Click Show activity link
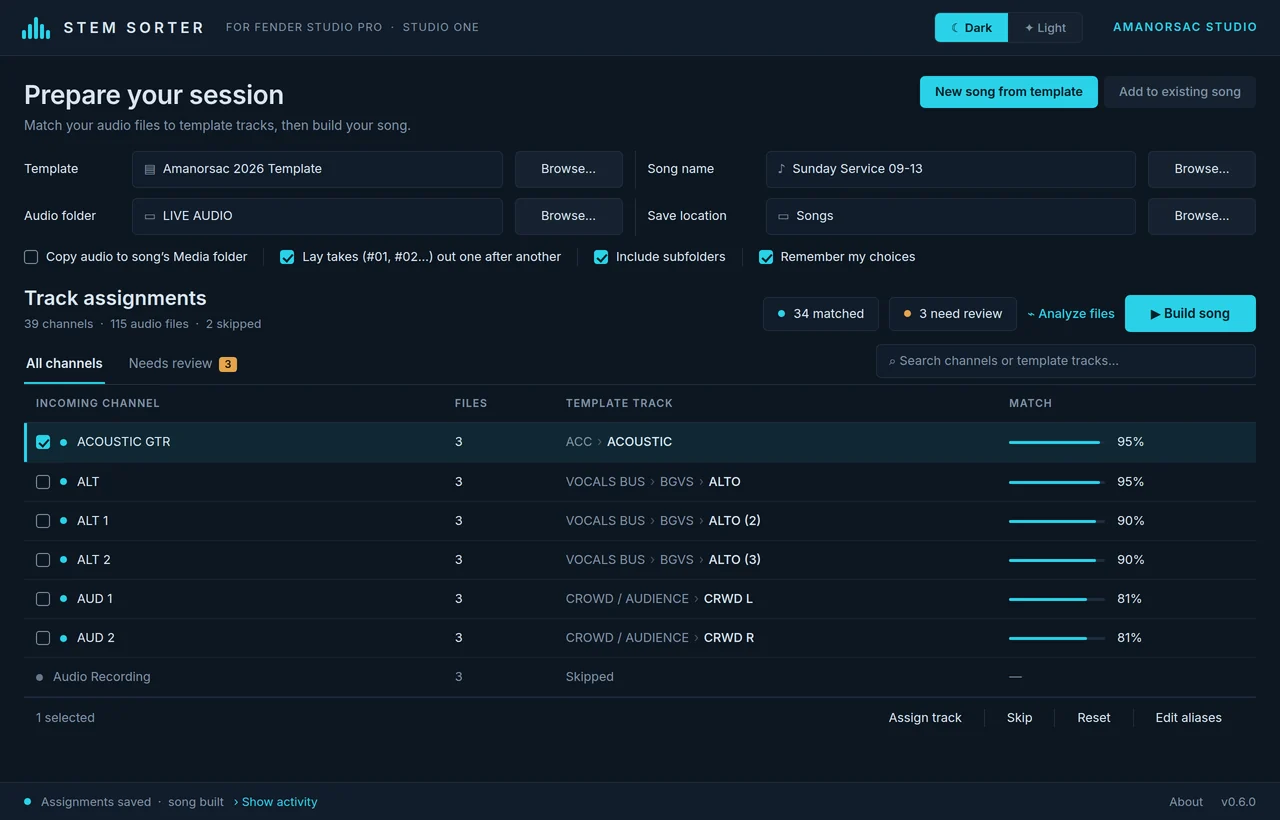The width and height of the screenshot is (1280, 820). pyautogui.click(x=276, y=802)
